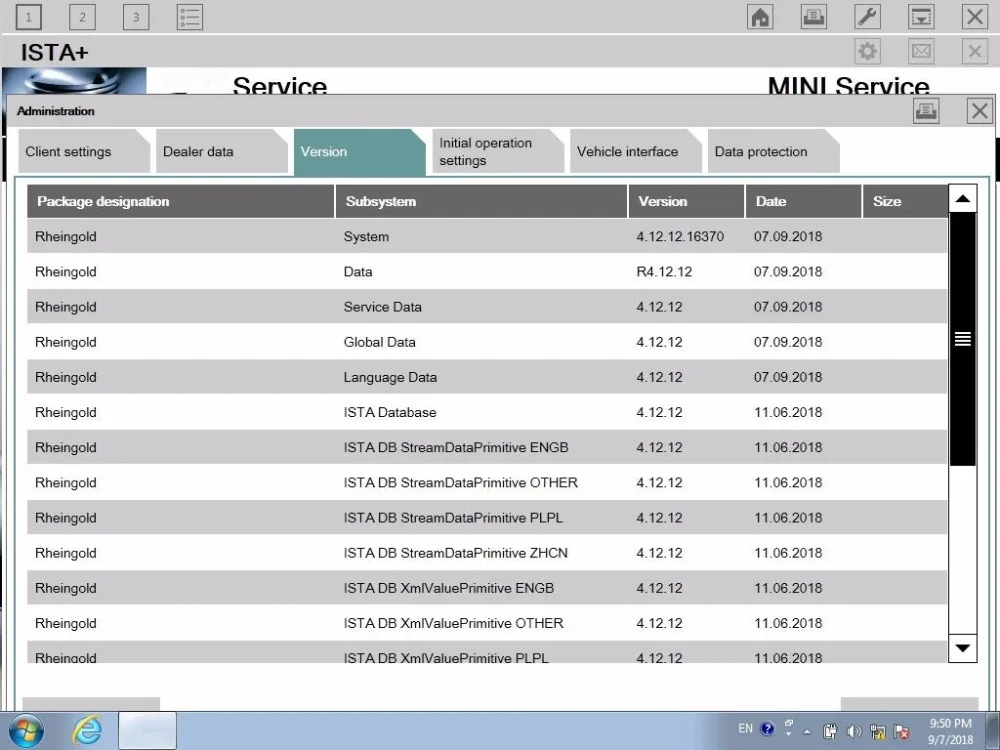Viewport: 1000px width, 750px height.
Task: Click the scrollbar up arrow
Action: click(x=962, y=198)
